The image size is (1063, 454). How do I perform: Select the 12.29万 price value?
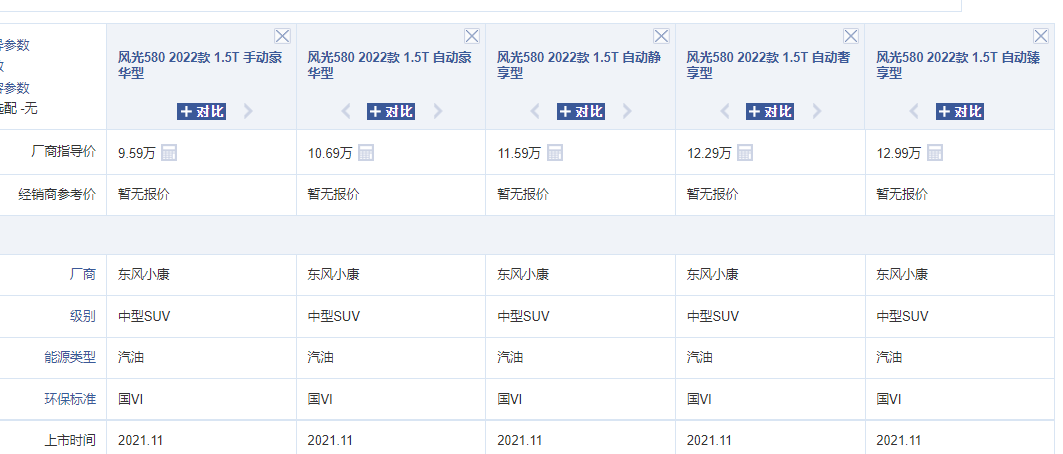pyautogui.click(x=709, y=153)
